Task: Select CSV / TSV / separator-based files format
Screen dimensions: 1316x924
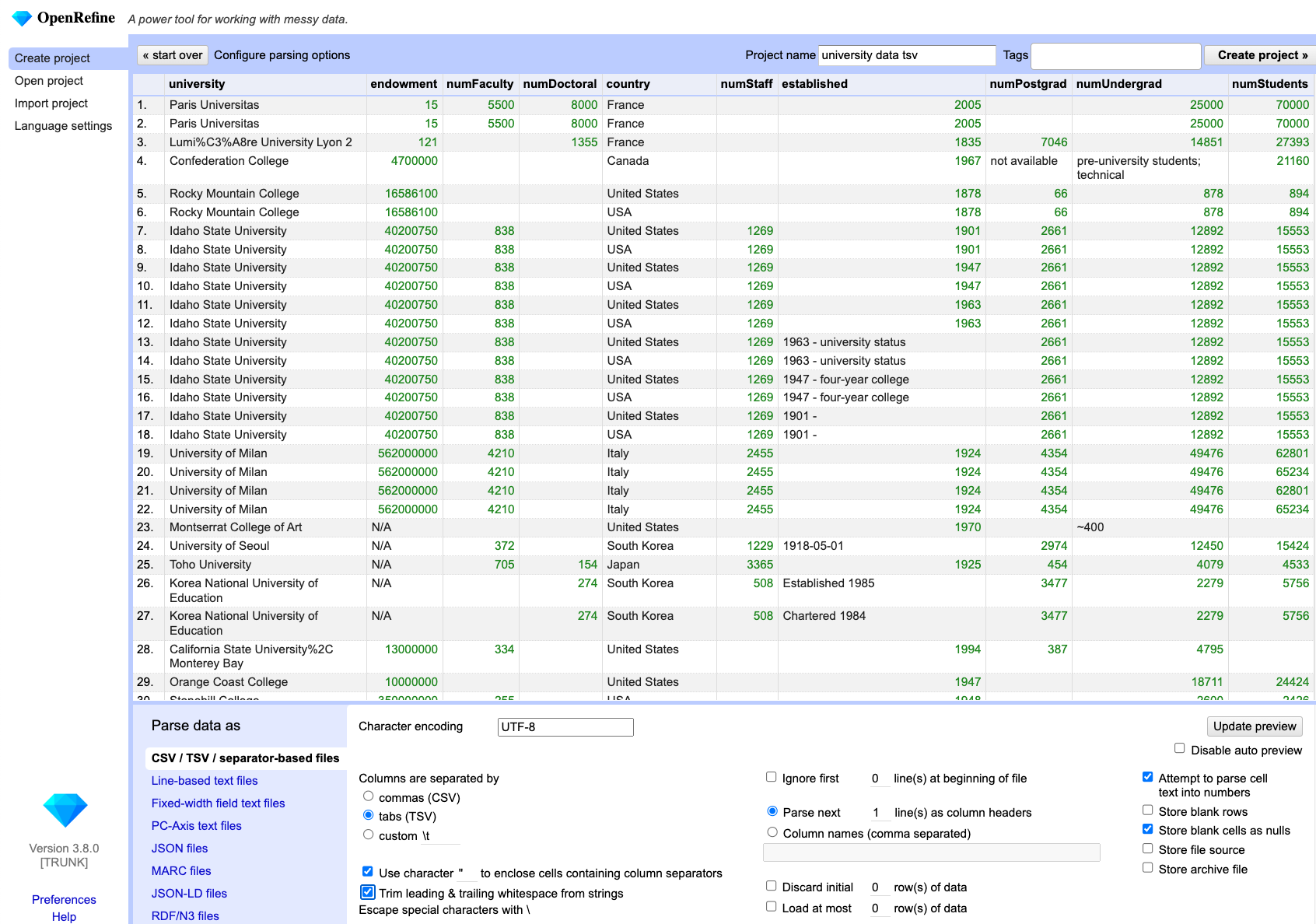Action: click(245, 758)
